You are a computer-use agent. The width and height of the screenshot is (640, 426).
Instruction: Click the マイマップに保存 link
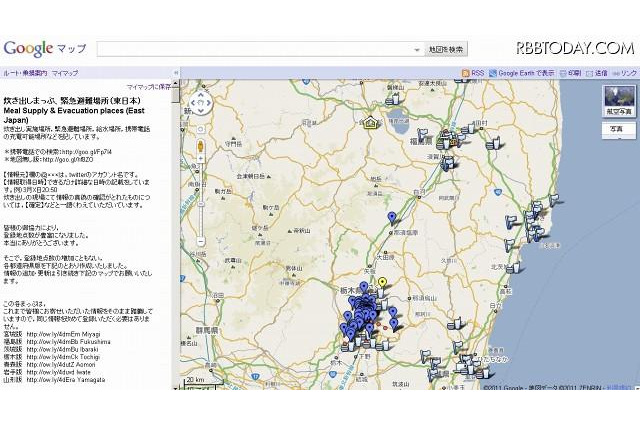[149, 87]
